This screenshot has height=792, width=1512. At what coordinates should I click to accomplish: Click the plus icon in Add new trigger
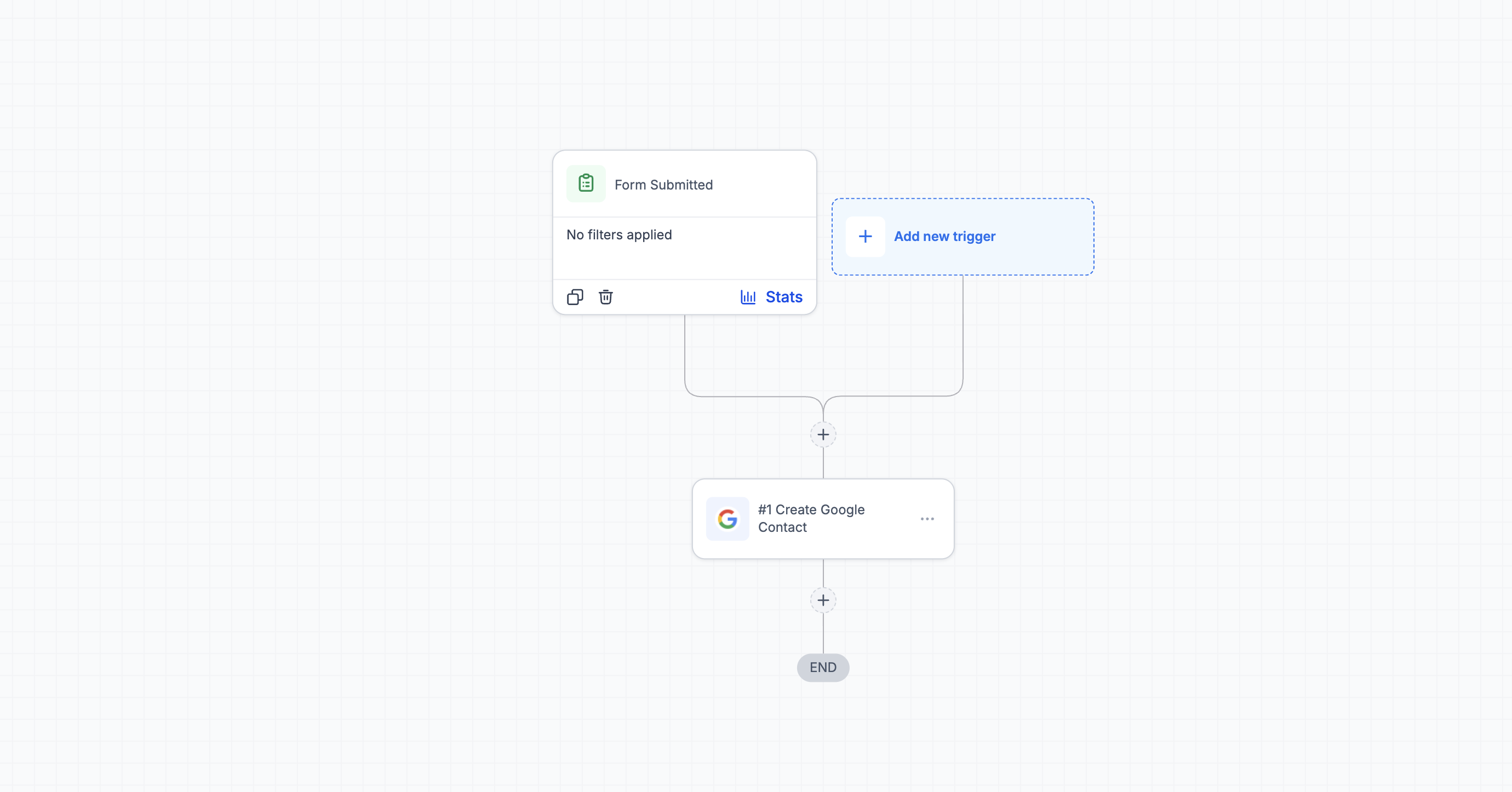[x=865, y=237]
